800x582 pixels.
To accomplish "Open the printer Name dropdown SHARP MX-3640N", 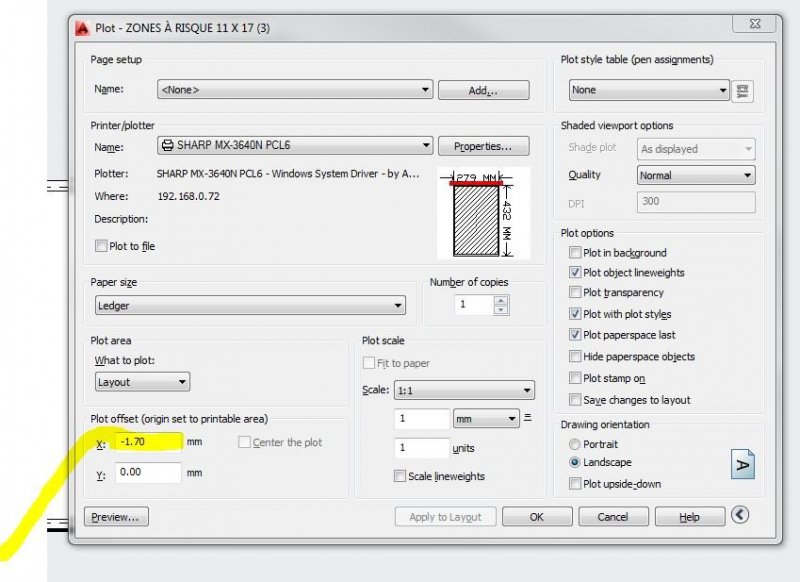I will pos(295,145).
